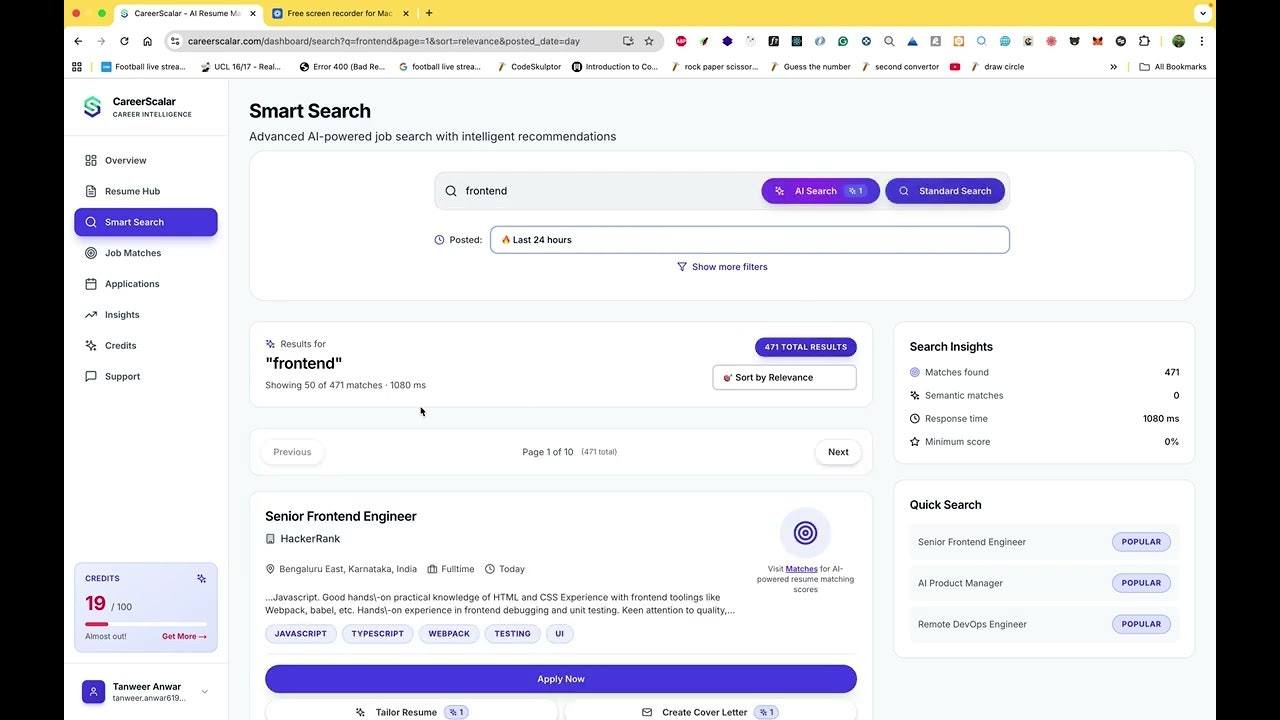Click the credits progress bar
Image resolution: width=1280 pixels, height=720 pixels.
tap(145, 622)
